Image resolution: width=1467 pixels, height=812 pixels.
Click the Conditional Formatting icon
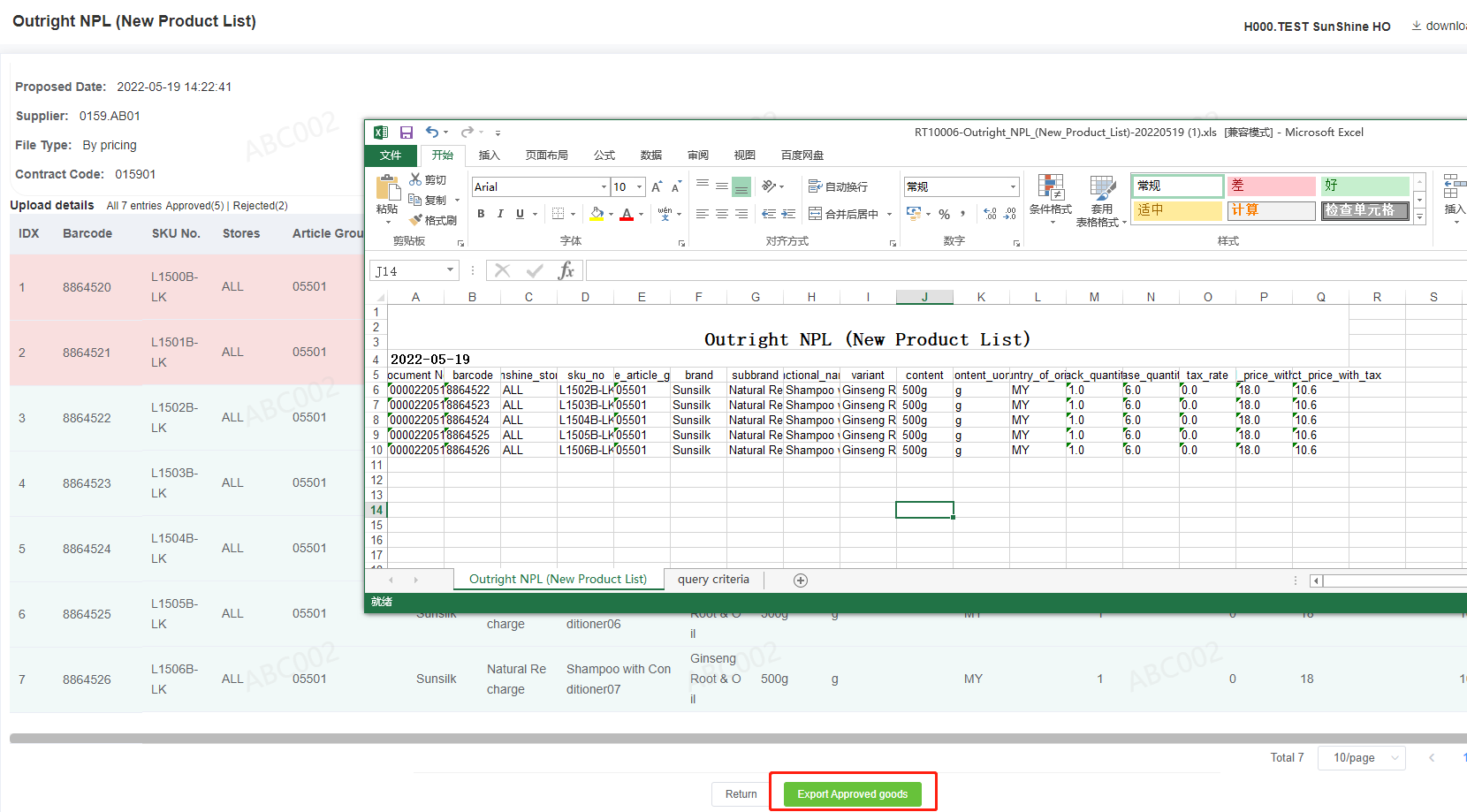click(1051, 189)
